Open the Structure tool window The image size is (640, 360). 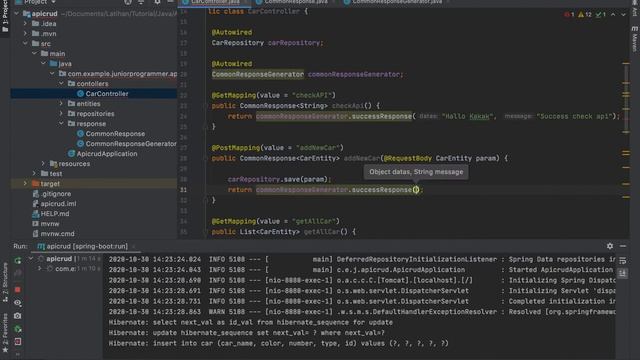click(x=5, y=282)
